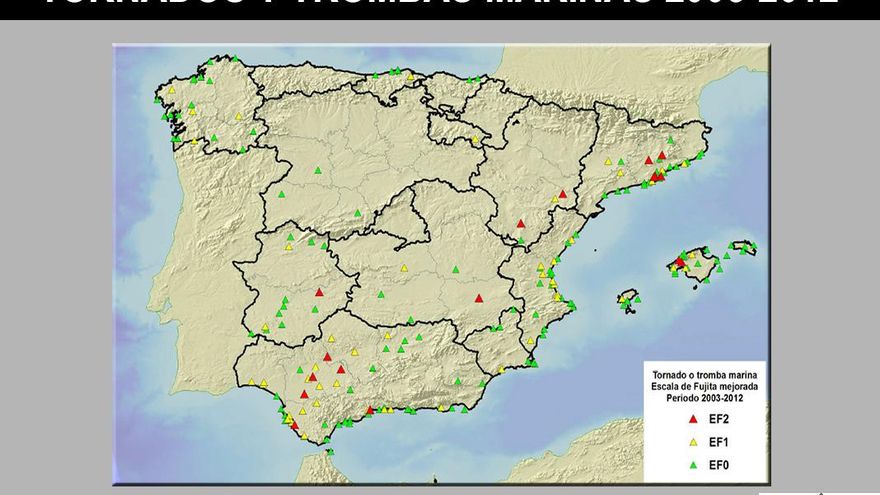Pick the red marker on Mallorca island
880x495 pixels.
(680, 263)
